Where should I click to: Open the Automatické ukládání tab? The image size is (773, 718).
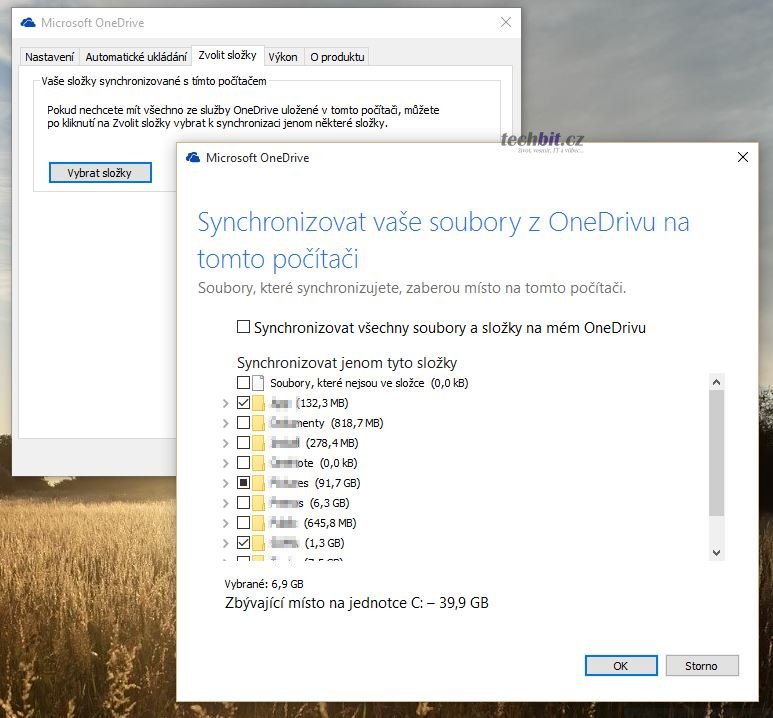click(x=136, y=57)
